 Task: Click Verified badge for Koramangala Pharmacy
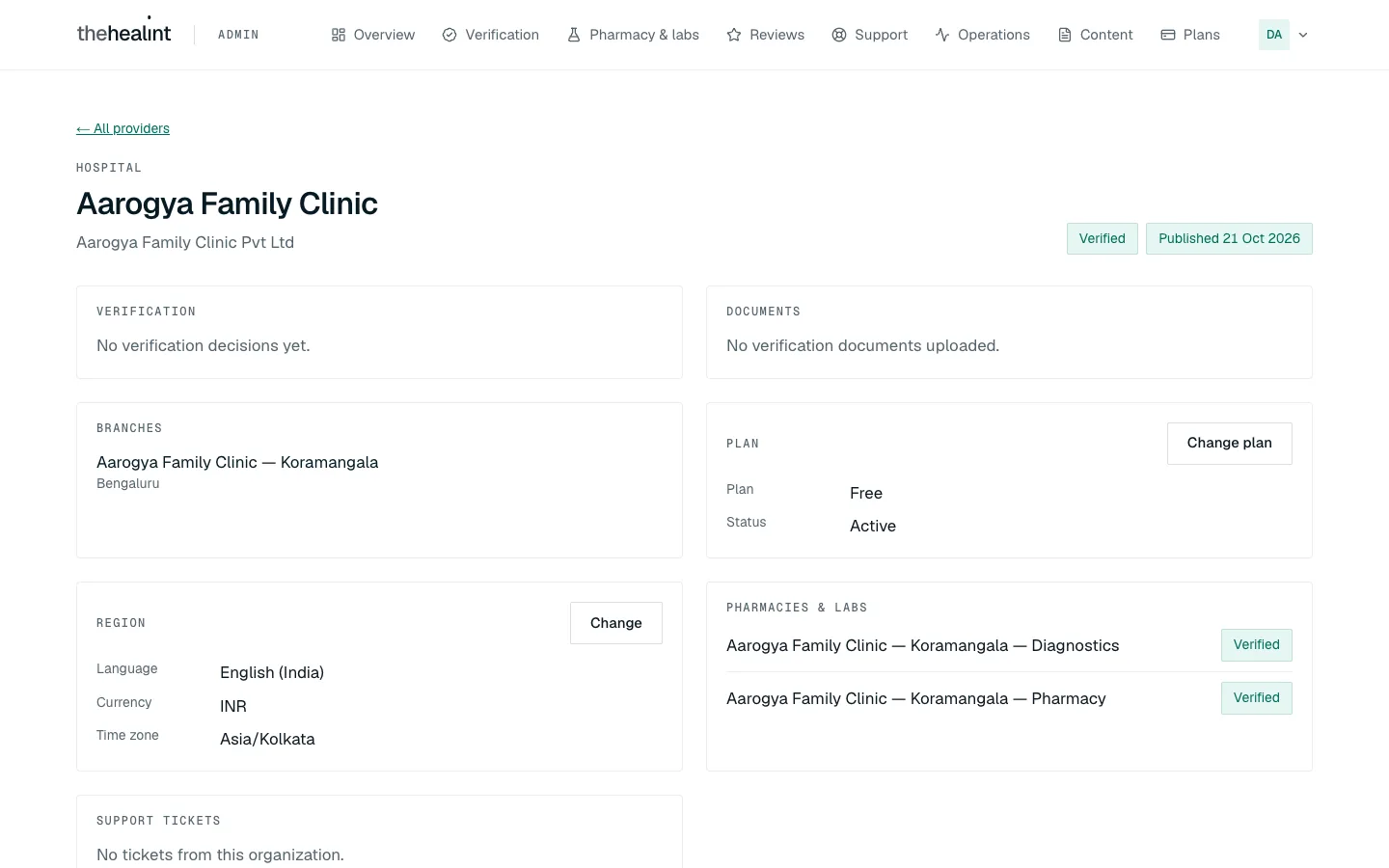[1256, 698]
